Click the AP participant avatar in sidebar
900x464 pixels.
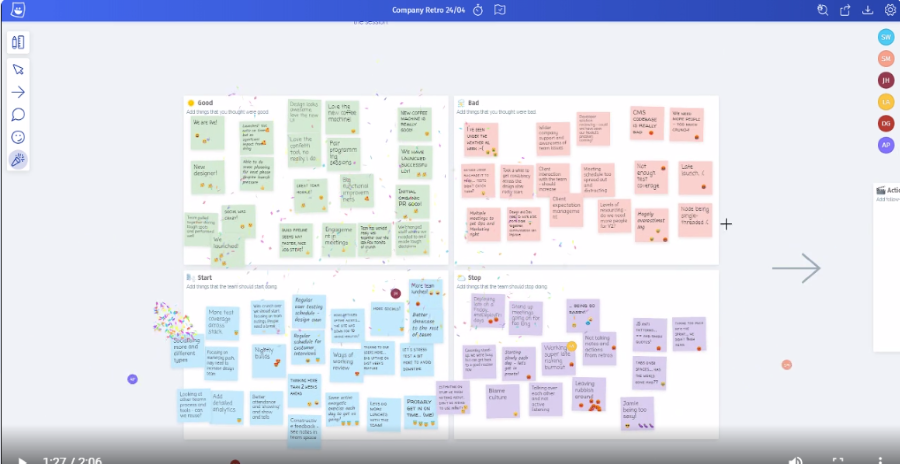pyautogui.click(x=886, y=145)
